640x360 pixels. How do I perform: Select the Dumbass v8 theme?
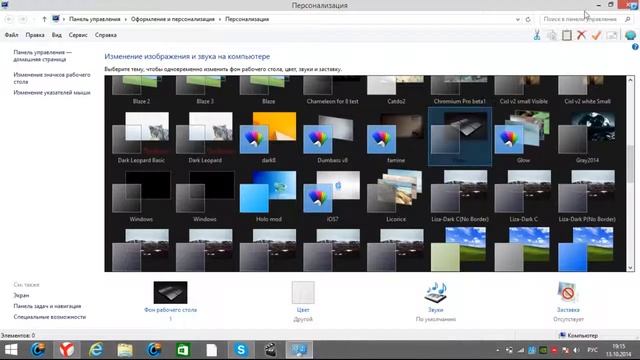point(332,138)
